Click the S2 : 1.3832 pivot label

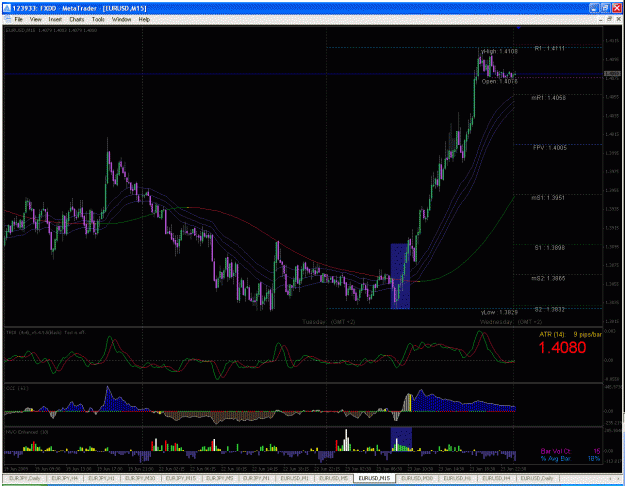click(x=550, y=309)
